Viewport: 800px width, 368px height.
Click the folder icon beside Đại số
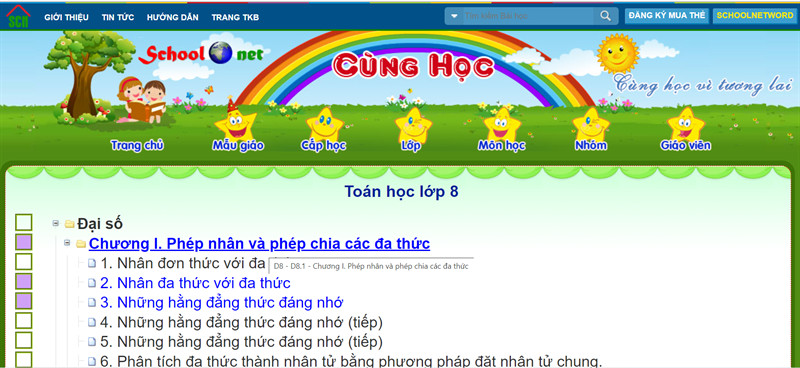coord(70,224)
